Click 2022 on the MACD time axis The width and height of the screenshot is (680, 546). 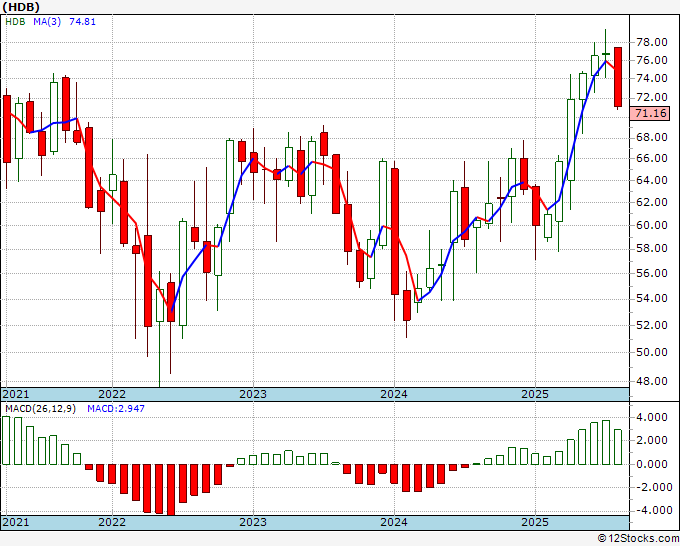tap(112, 522)
